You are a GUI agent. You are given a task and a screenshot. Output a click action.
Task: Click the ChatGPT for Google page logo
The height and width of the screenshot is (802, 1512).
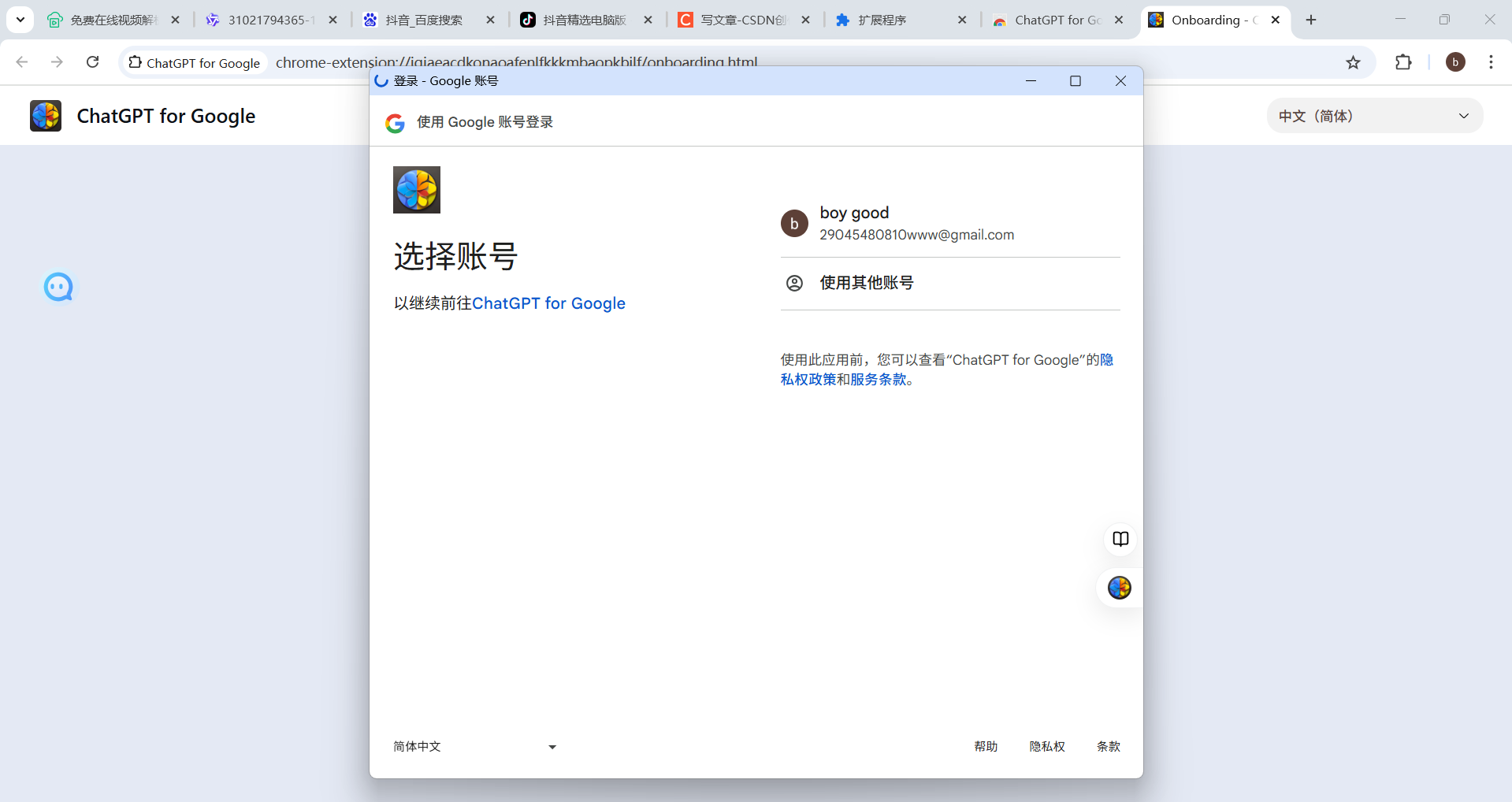point(46,116)
